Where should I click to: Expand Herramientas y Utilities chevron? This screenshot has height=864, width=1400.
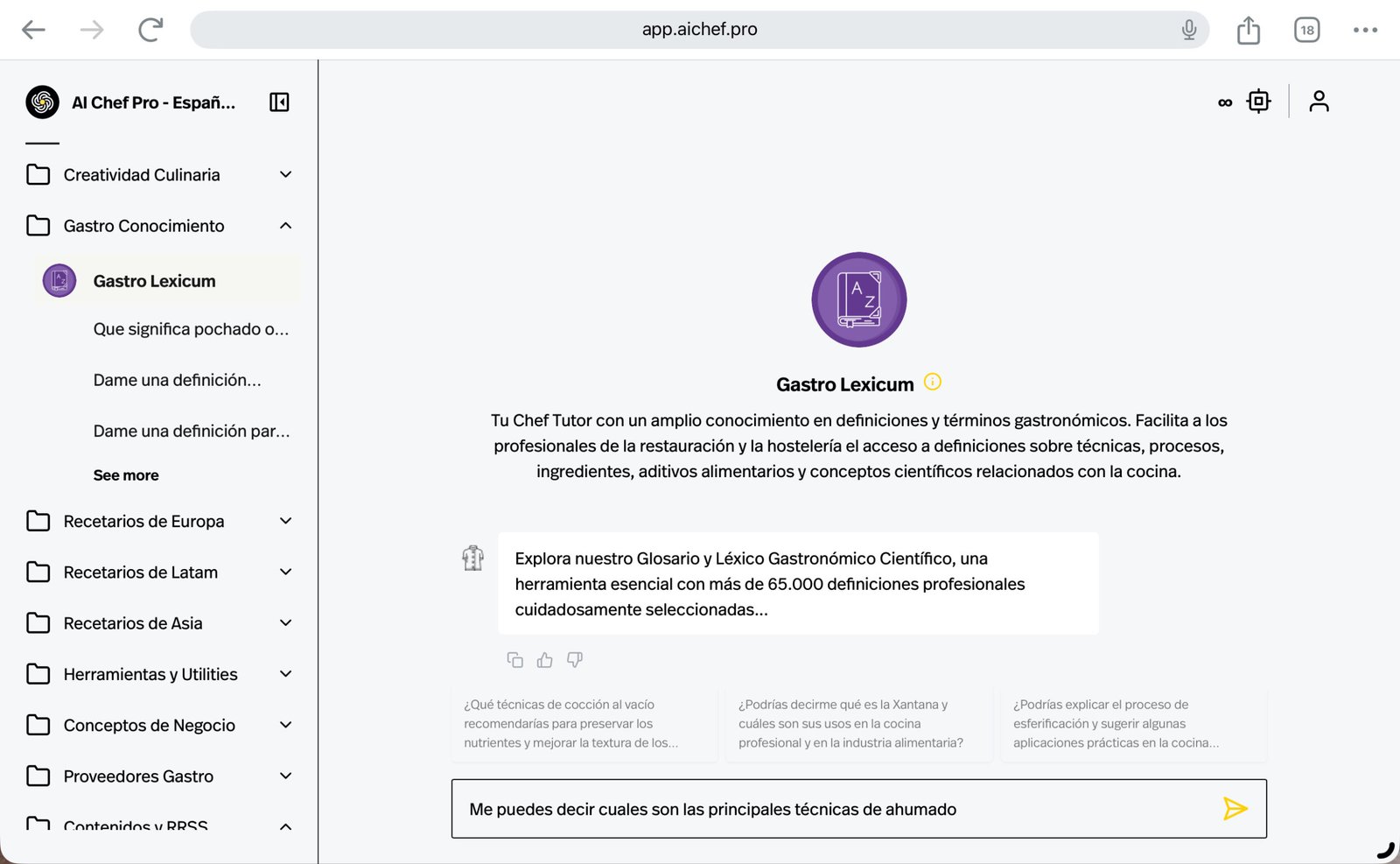(x=285, y=674)
